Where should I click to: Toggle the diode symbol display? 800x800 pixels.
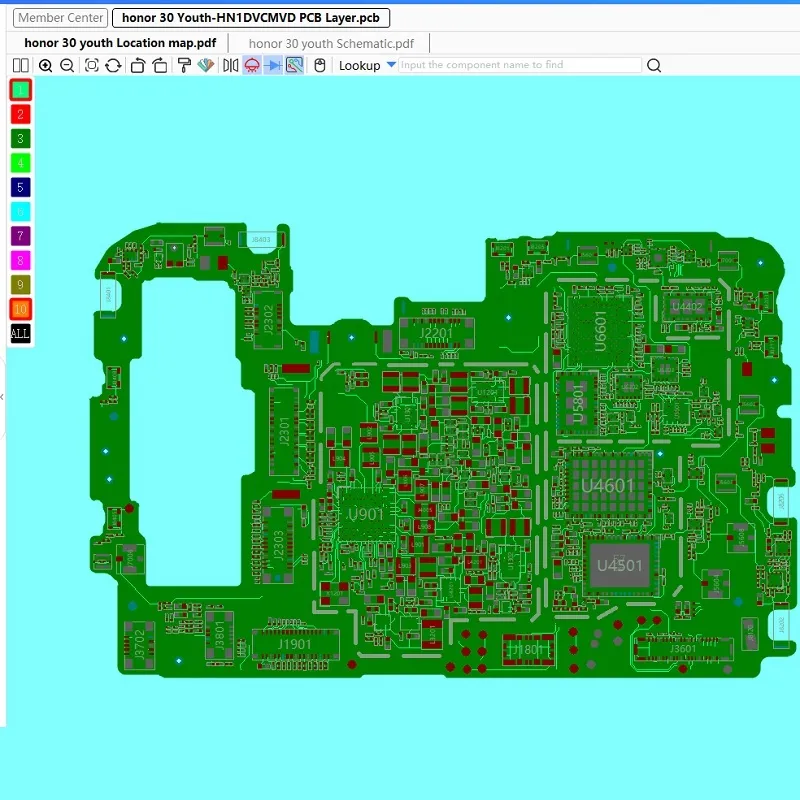click(273, 65)
